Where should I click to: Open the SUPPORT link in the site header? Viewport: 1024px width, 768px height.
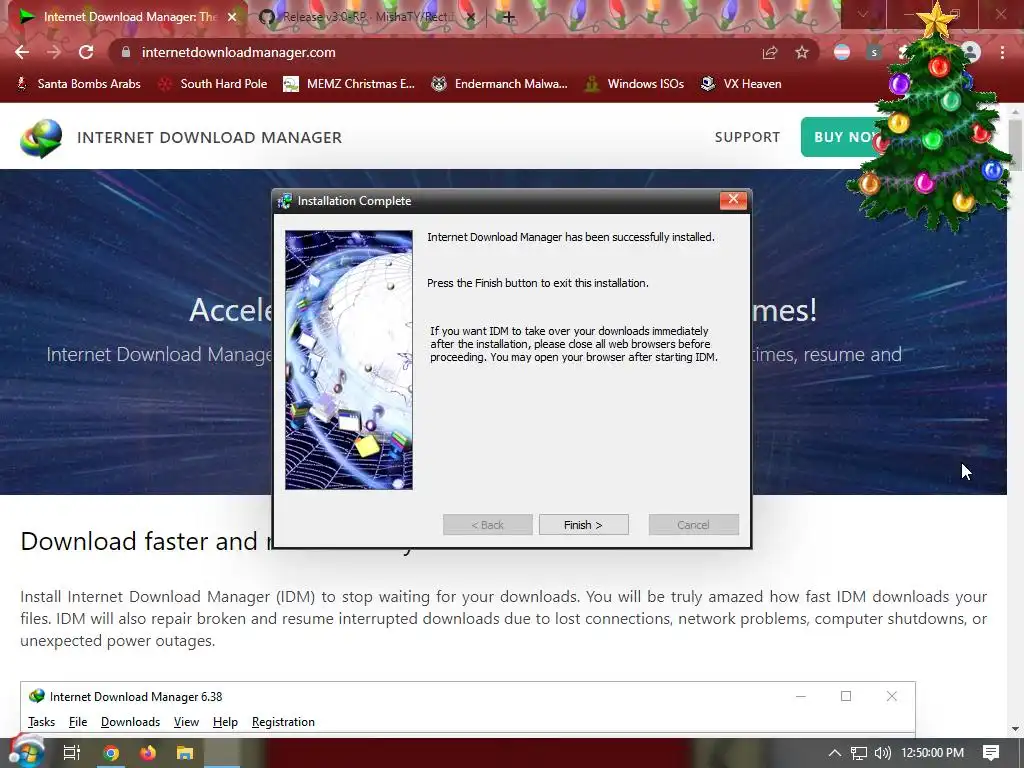pyautogui.click(x=747, y=137)
